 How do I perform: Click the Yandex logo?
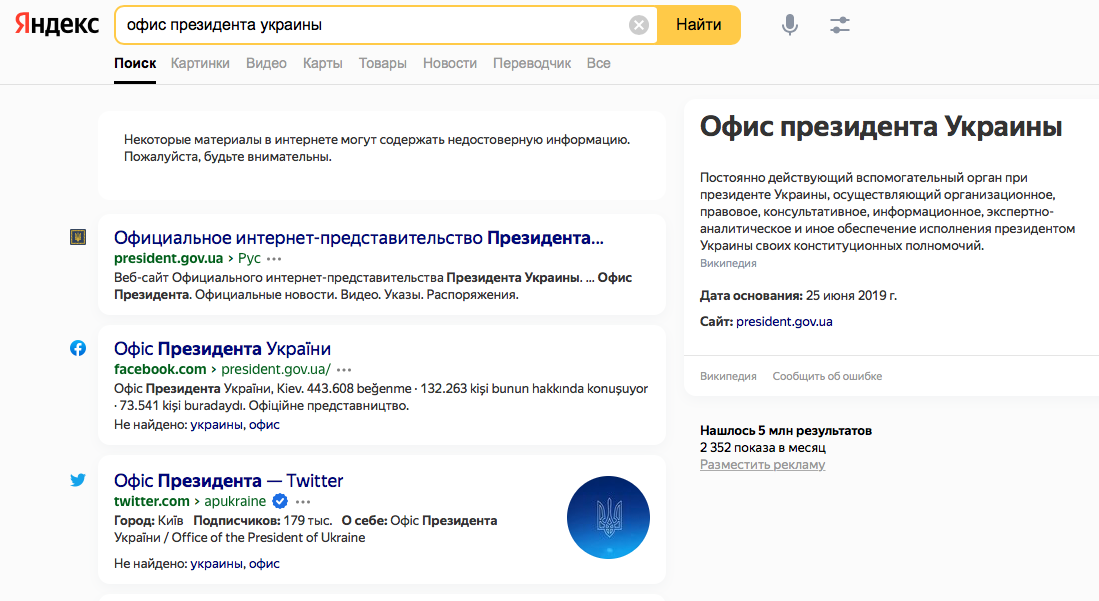click(57, 25)
